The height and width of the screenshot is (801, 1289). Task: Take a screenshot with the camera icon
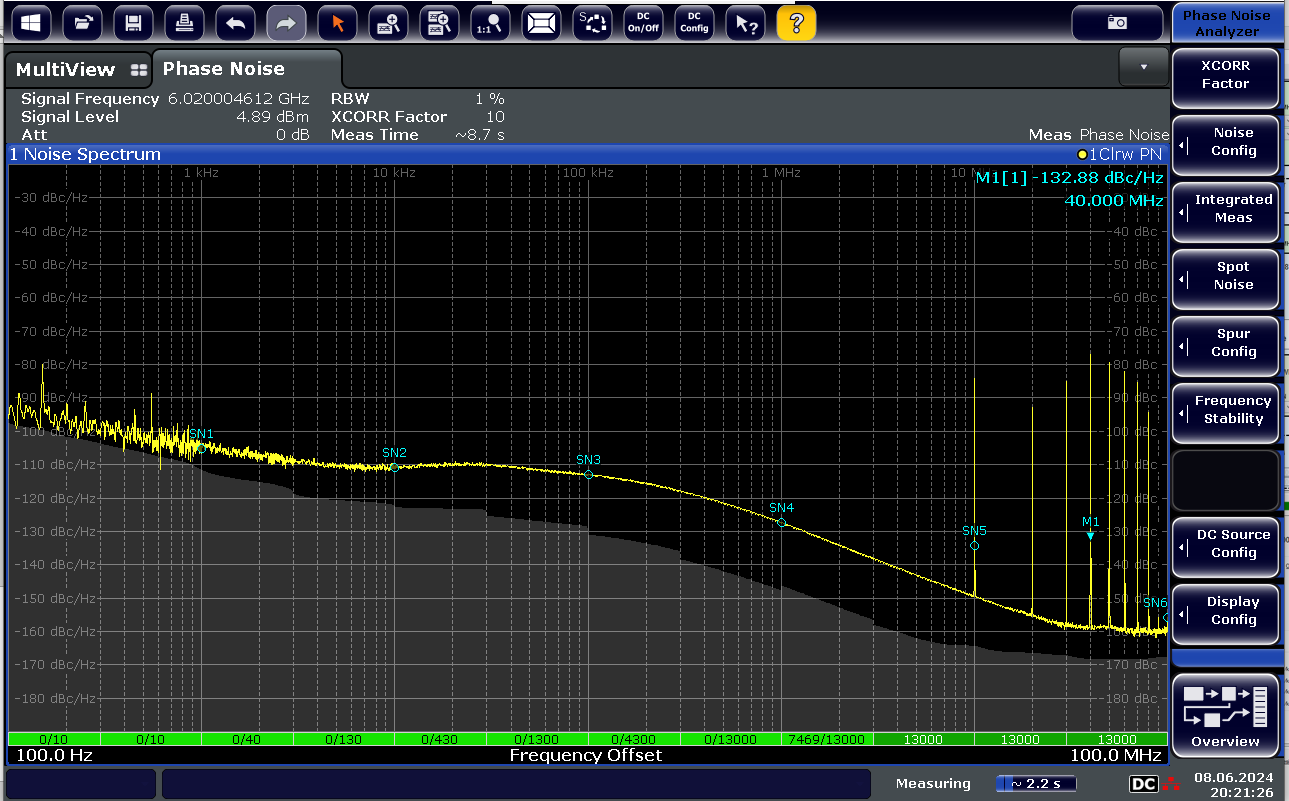click(x=1117, y=22)
